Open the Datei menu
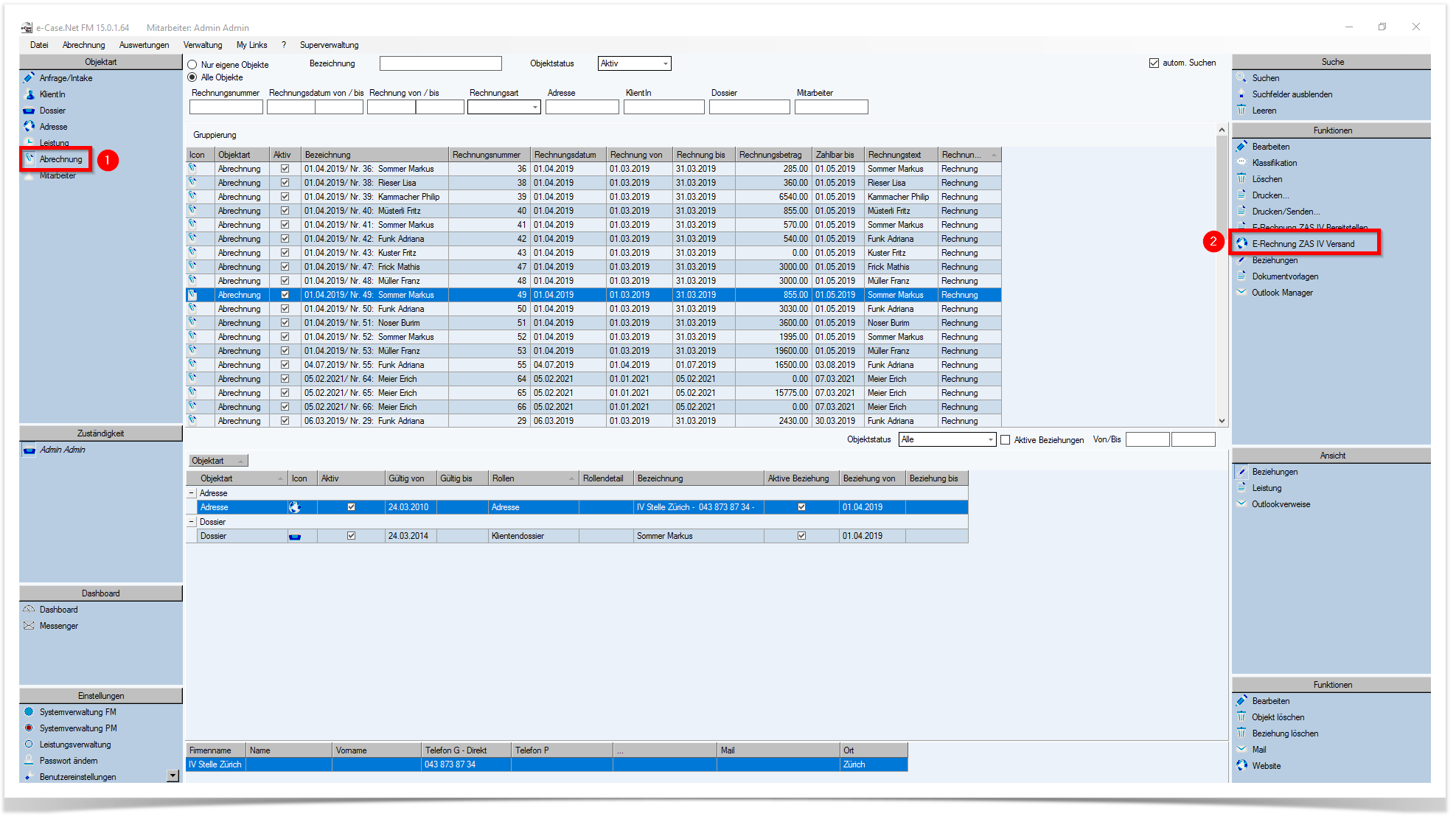This screenshot has width=1456, height=819. (39, 45)
